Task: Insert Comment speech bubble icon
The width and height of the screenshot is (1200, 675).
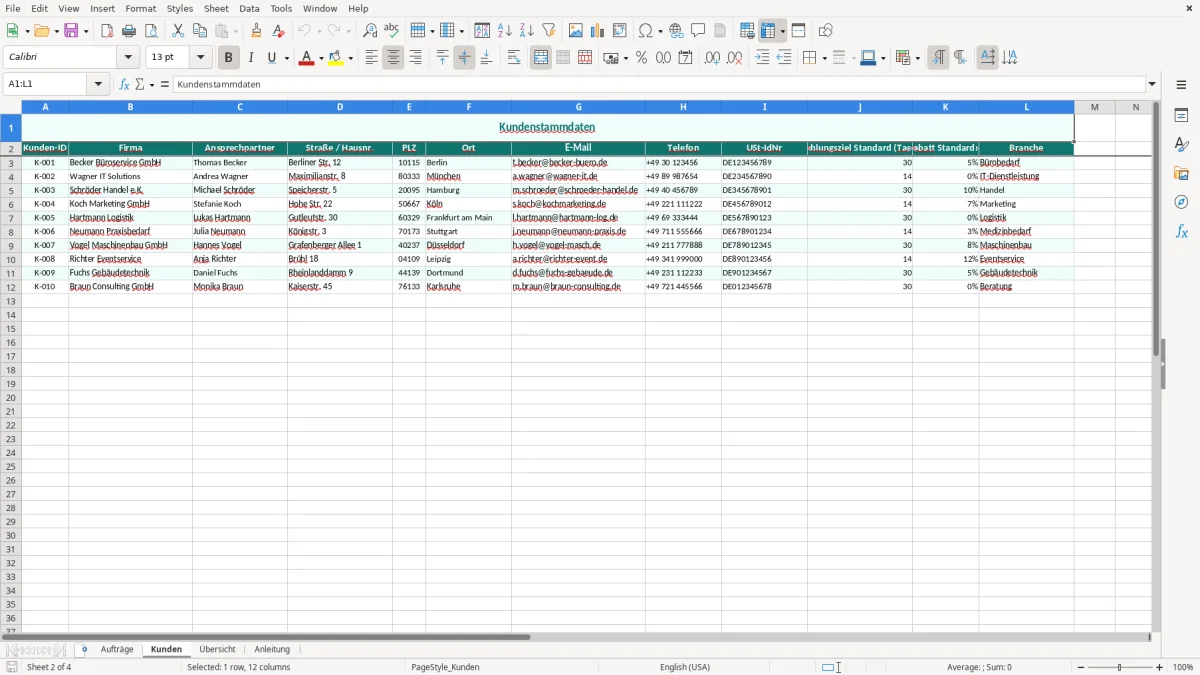Action: (698, 31)
